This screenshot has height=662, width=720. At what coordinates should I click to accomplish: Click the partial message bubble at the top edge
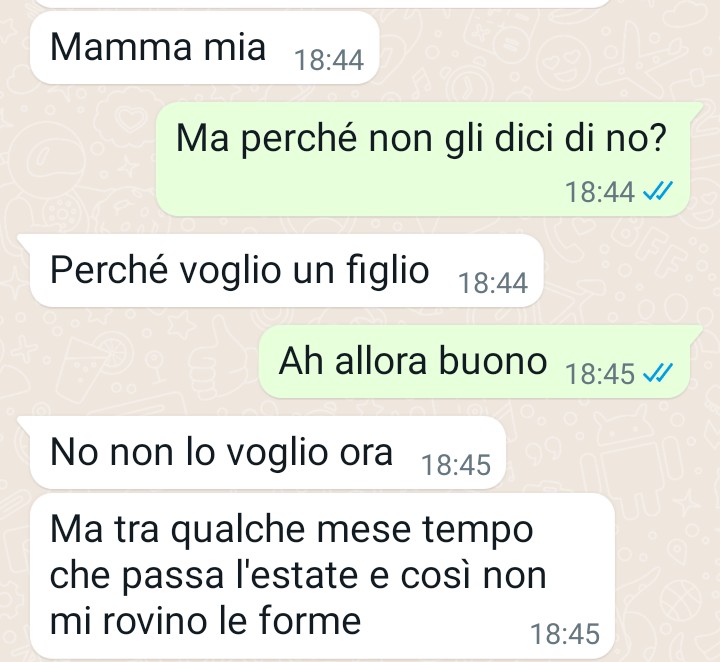tap(322, 4)
